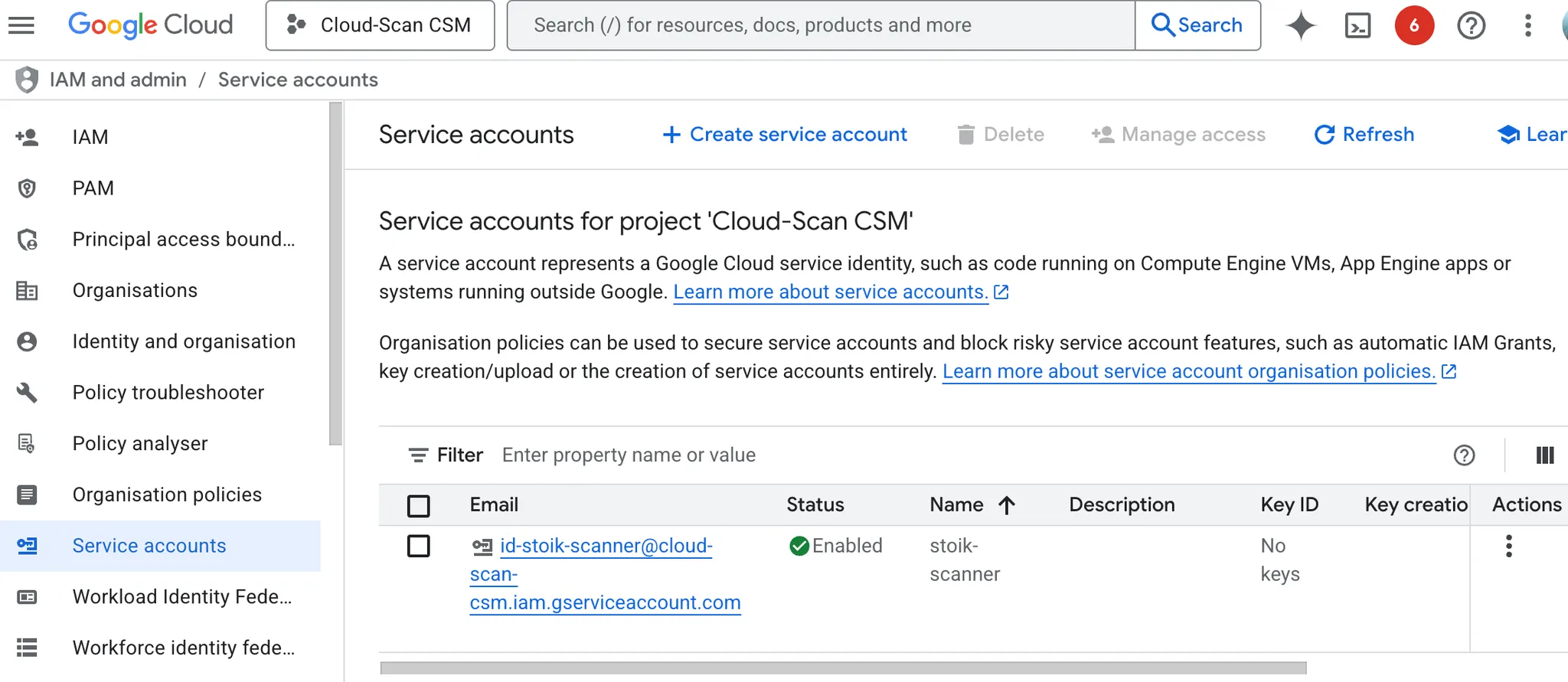Open the stoik-scanner row actions menu
Viewport: 1568px width, 682px height.
[1509, 547]
